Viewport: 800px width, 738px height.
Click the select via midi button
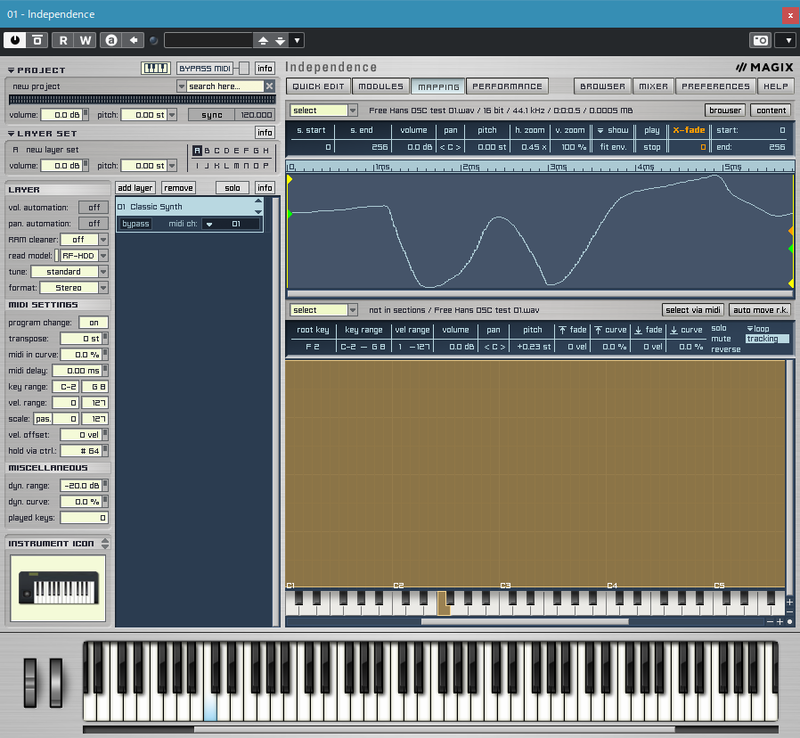coord(692,309)
